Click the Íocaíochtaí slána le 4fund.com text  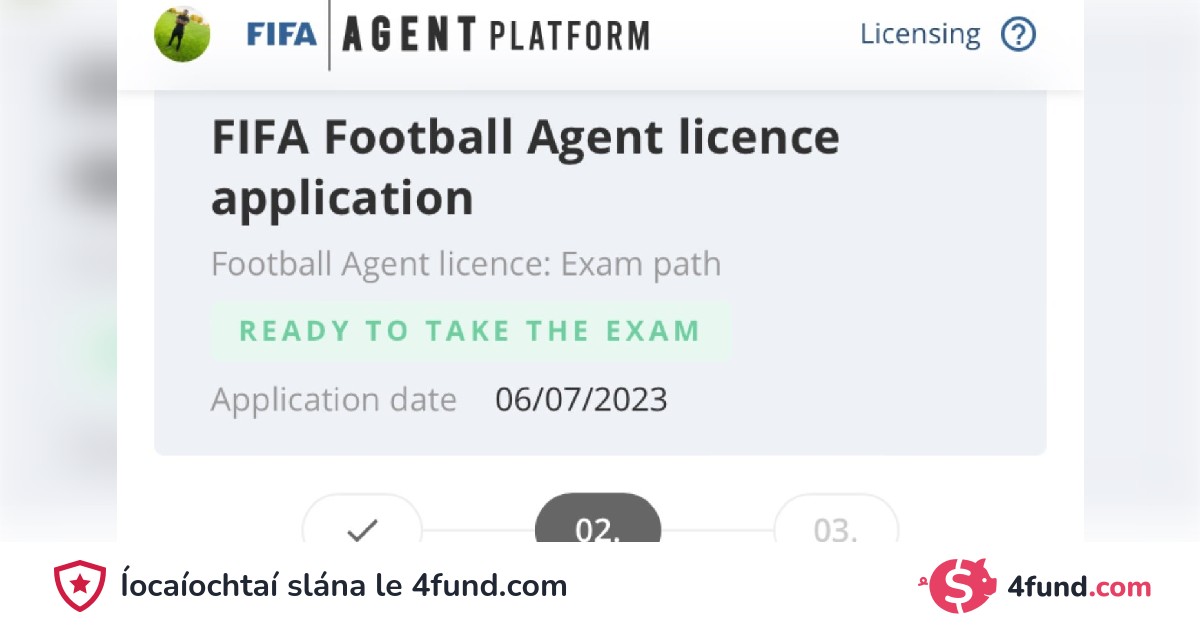tap(343, 585)
